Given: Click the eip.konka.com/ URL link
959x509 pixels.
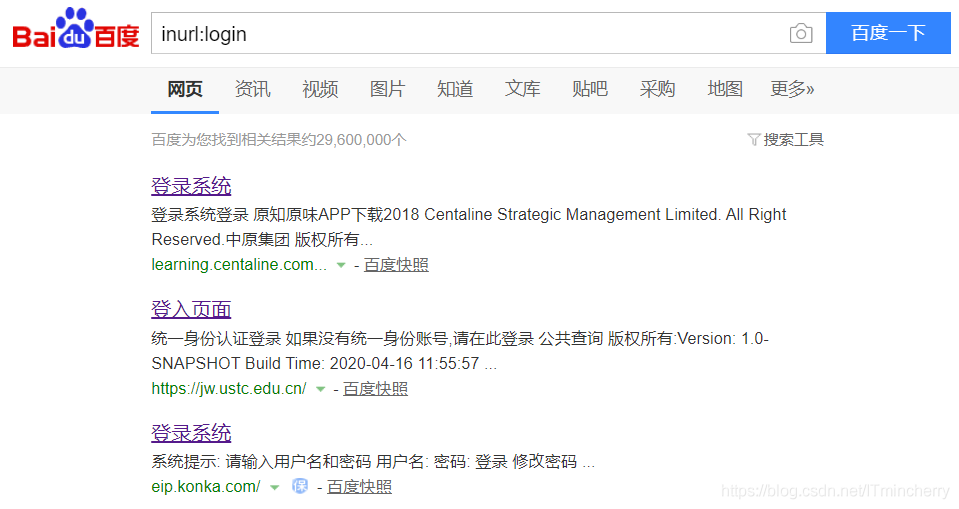Looking at the screenshot, I should [x=206, y=487].
